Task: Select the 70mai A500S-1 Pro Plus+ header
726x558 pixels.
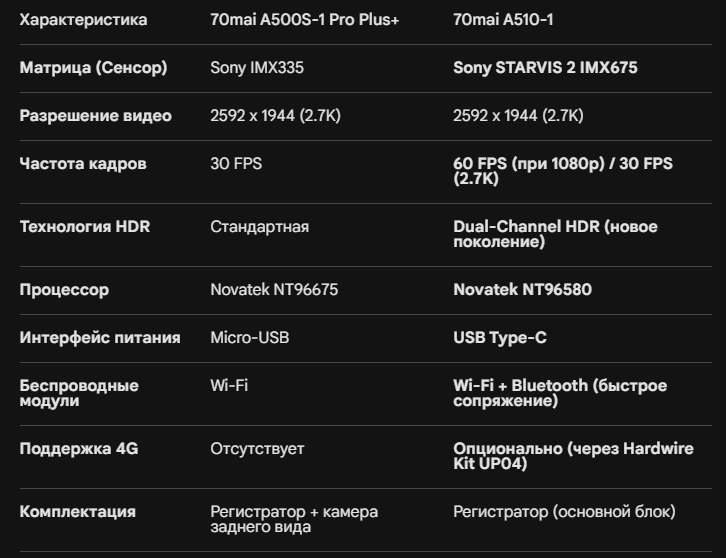Action: click(305, 20)
